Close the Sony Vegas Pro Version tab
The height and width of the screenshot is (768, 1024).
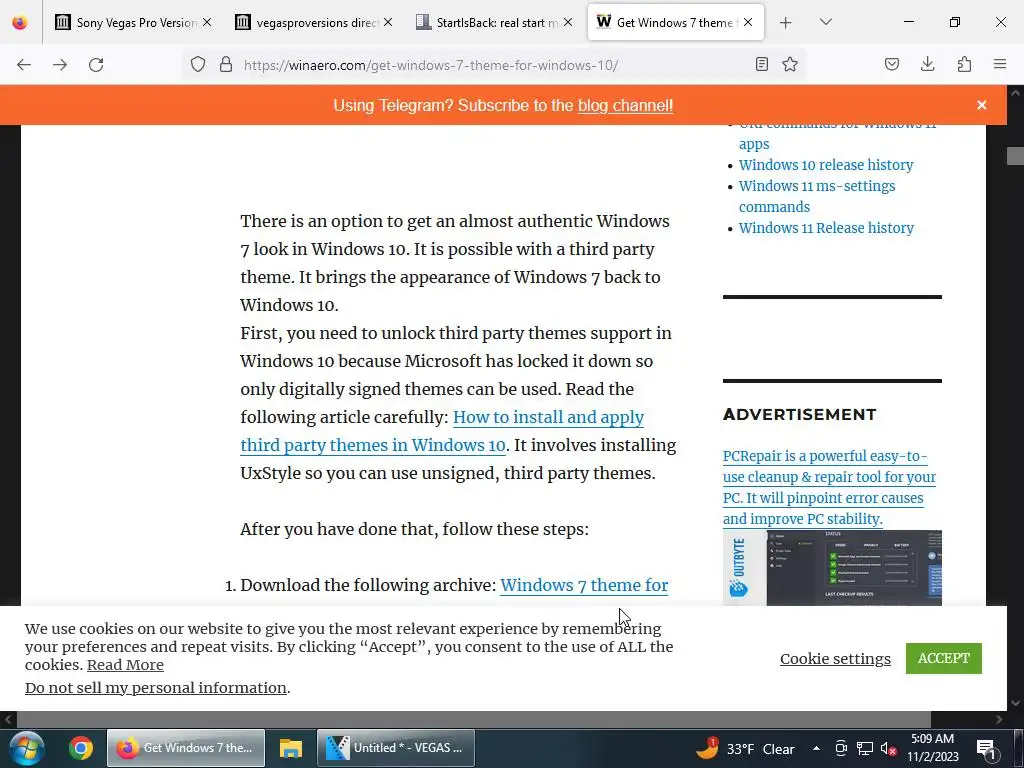(x=207, y=22)
